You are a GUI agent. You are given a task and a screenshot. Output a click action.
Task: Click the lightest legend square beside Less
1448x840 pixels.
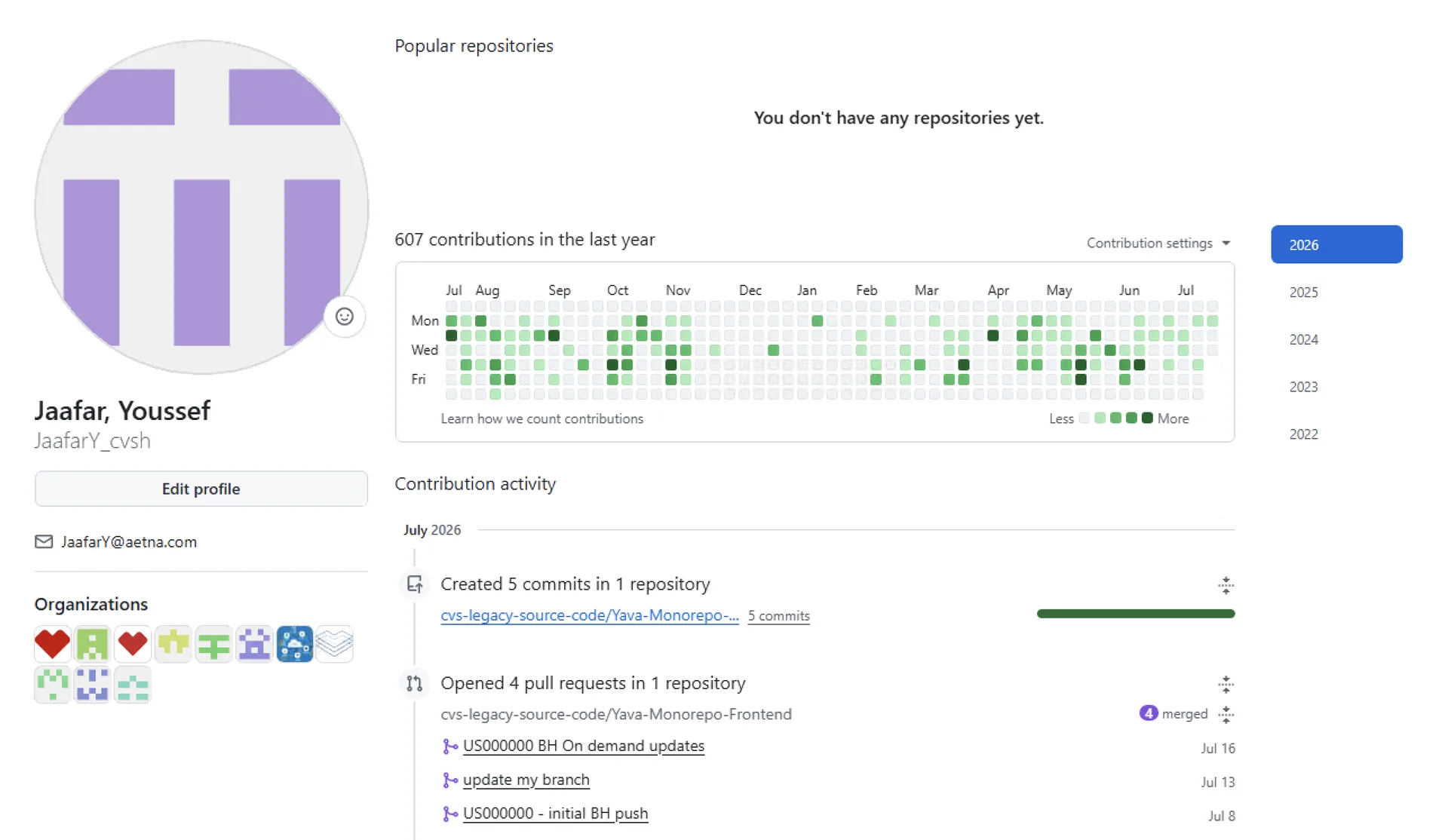click(x=1084, y=418)
